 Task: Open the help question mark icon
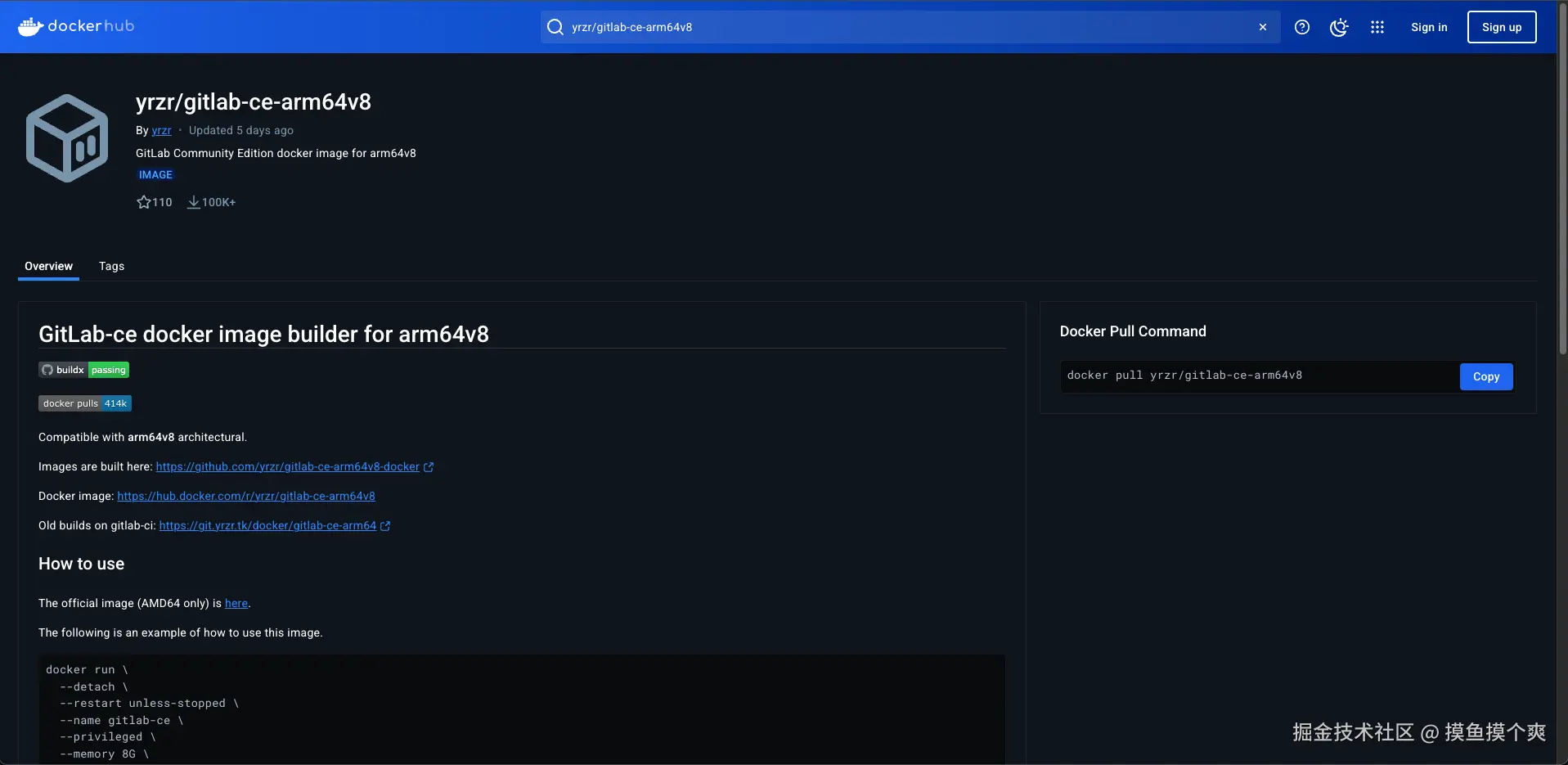coord(1302,27)
